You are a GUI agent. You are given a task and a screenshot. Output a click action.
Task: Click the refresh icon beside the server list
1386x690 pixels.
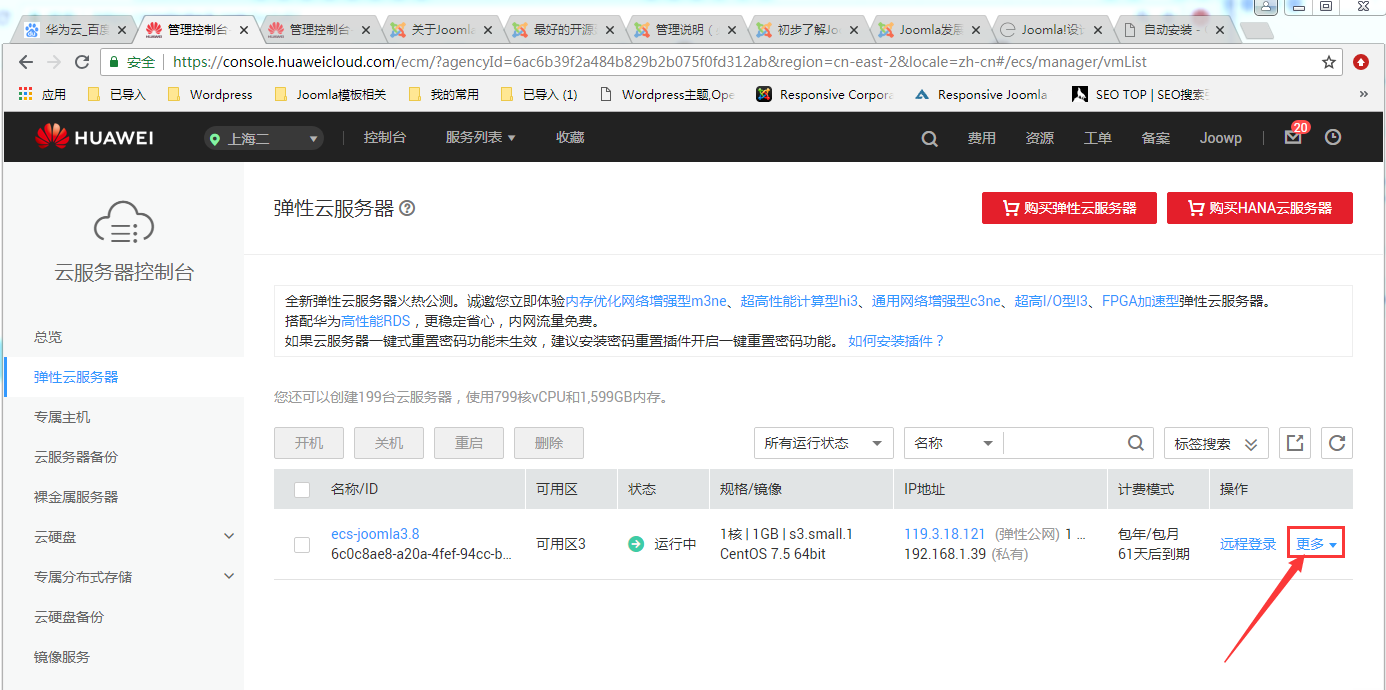click(1337, 443)
